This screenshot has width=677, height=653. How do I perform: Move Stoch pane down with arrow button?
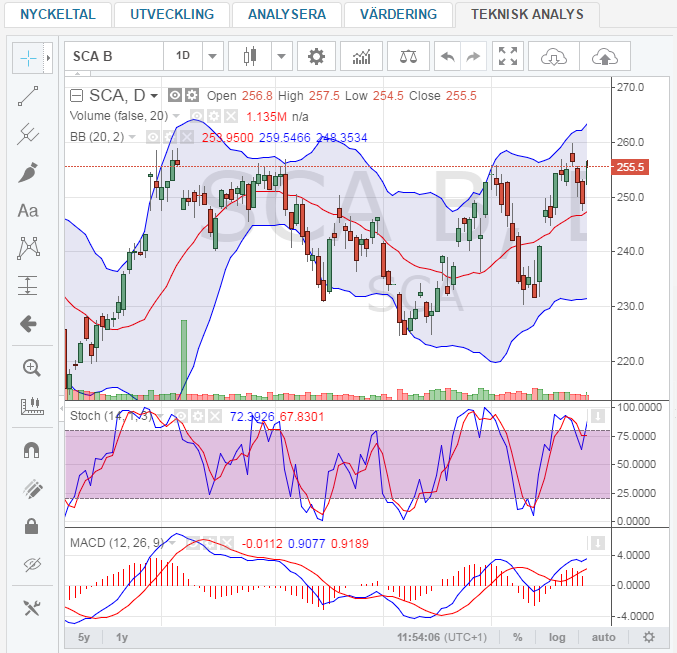[598, 416]
